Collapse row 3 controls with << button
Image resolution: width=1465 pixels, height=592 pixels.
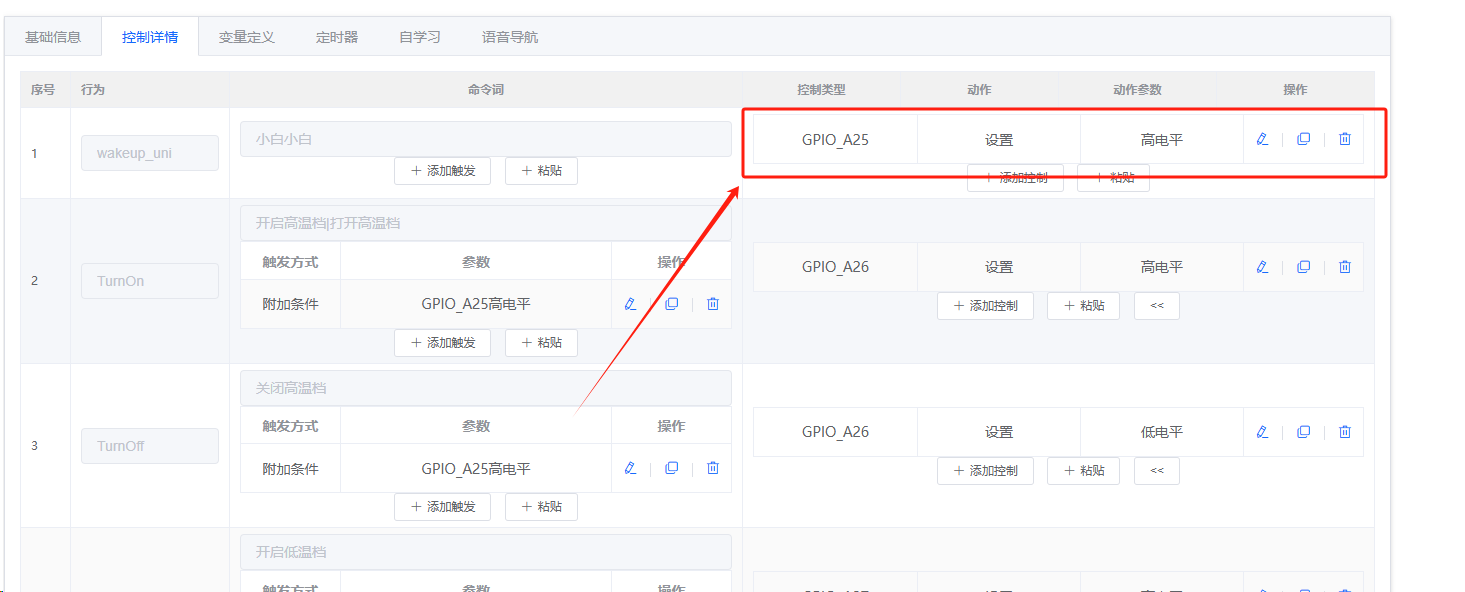(1157, 471)
